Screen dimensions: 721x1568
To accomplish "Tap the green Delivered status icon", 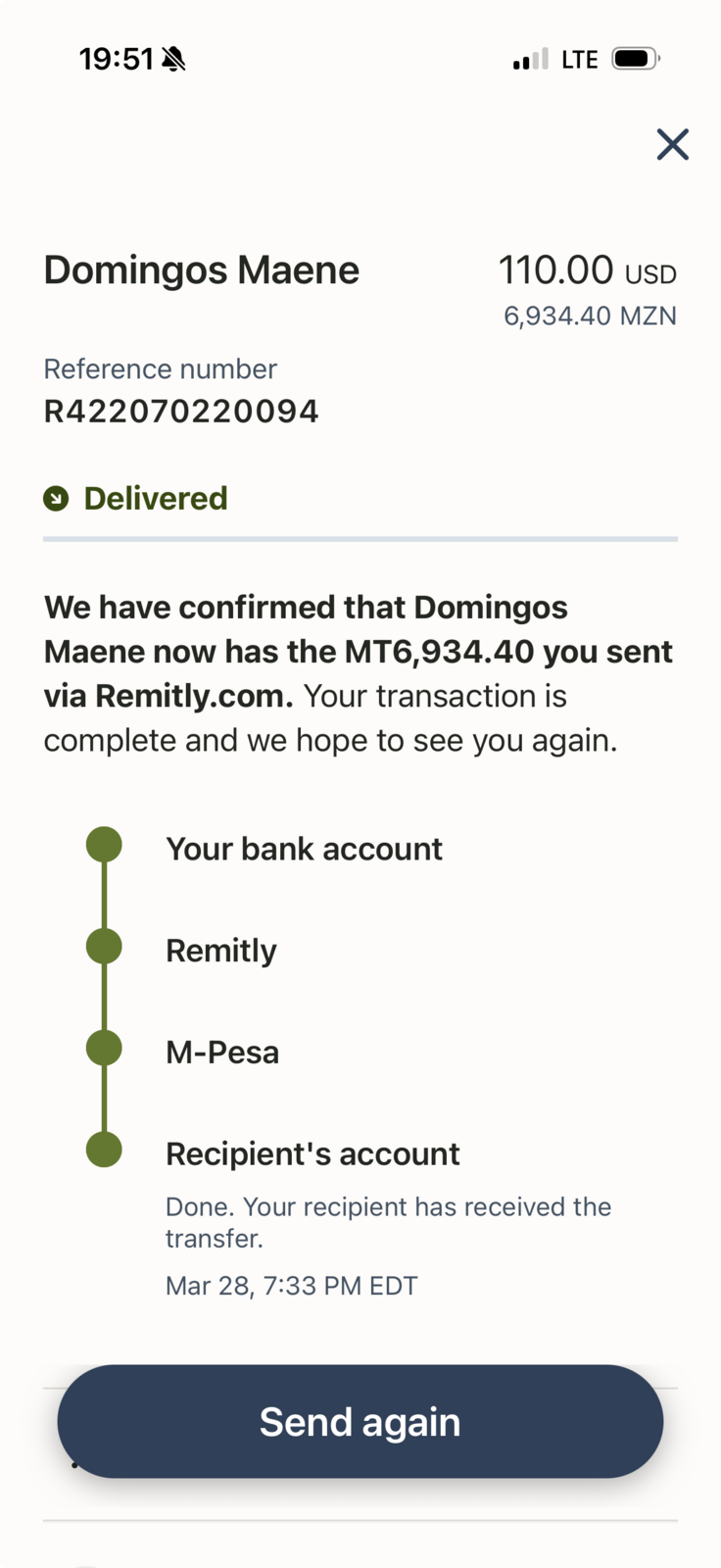I will [x=56, y=499].
